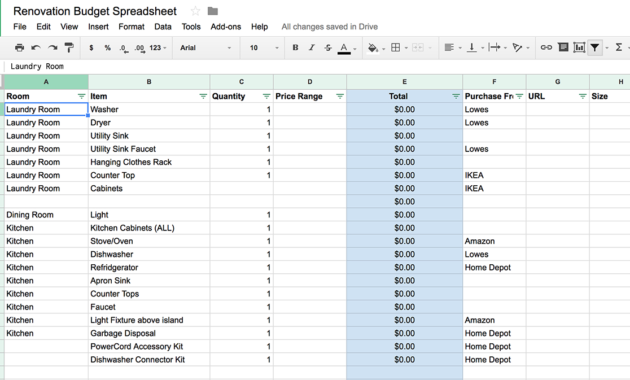Screen dimensions: 630x380
Task: Open the Price Range column filter
Action: pyautogui.click(x=340, y=96)
